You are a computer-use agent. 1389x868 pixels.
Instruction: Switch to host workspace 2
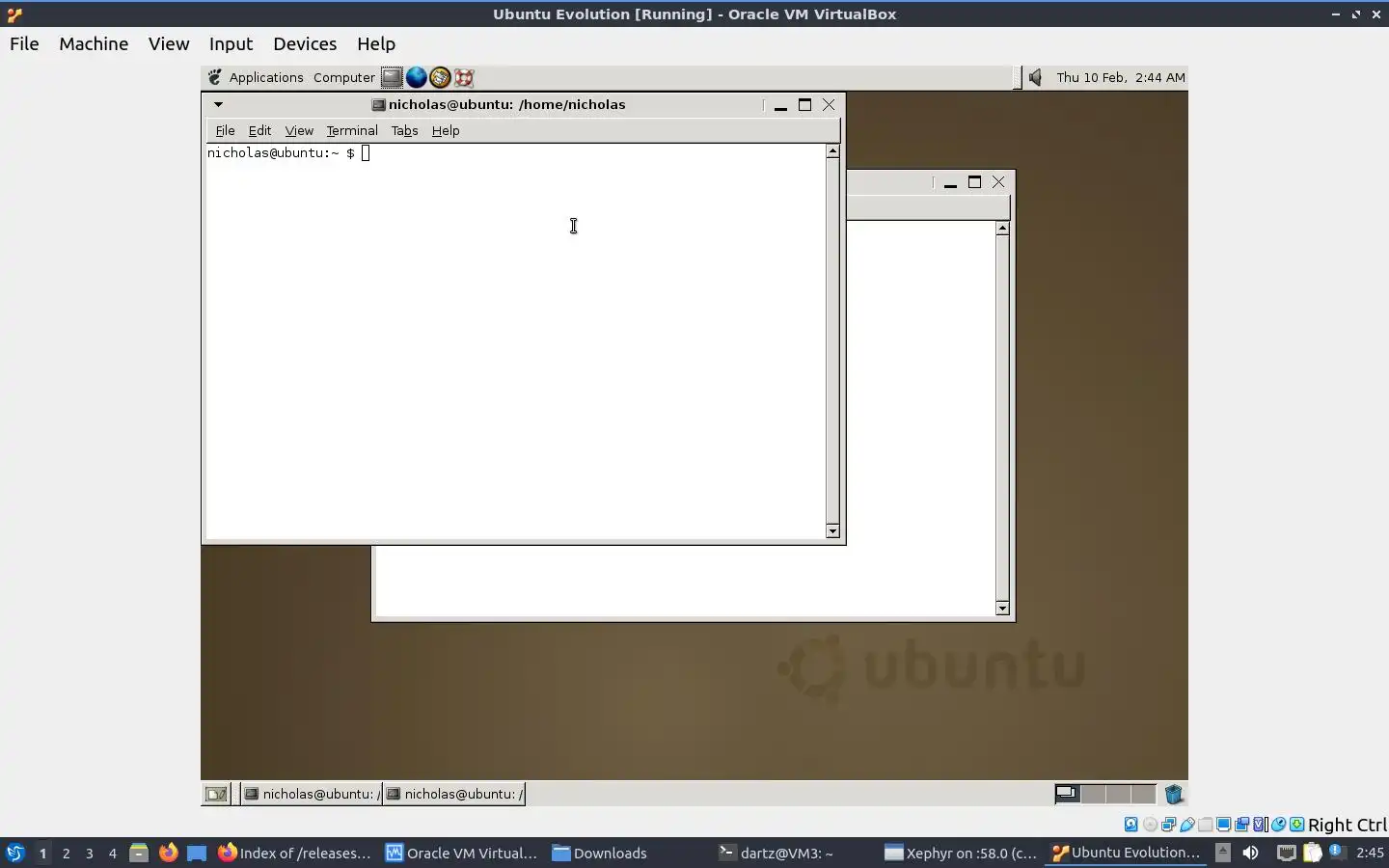pyautogui.click(x=66, y=853)
